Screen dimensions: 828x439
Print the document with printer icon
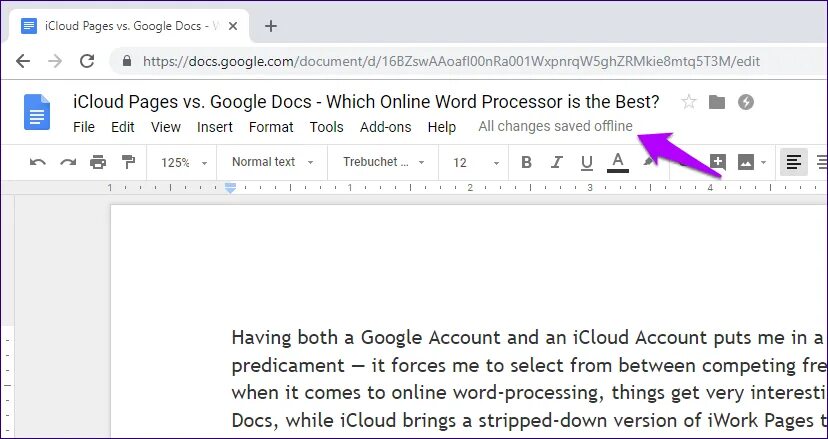pyautogui.click(x=98, y=162)
